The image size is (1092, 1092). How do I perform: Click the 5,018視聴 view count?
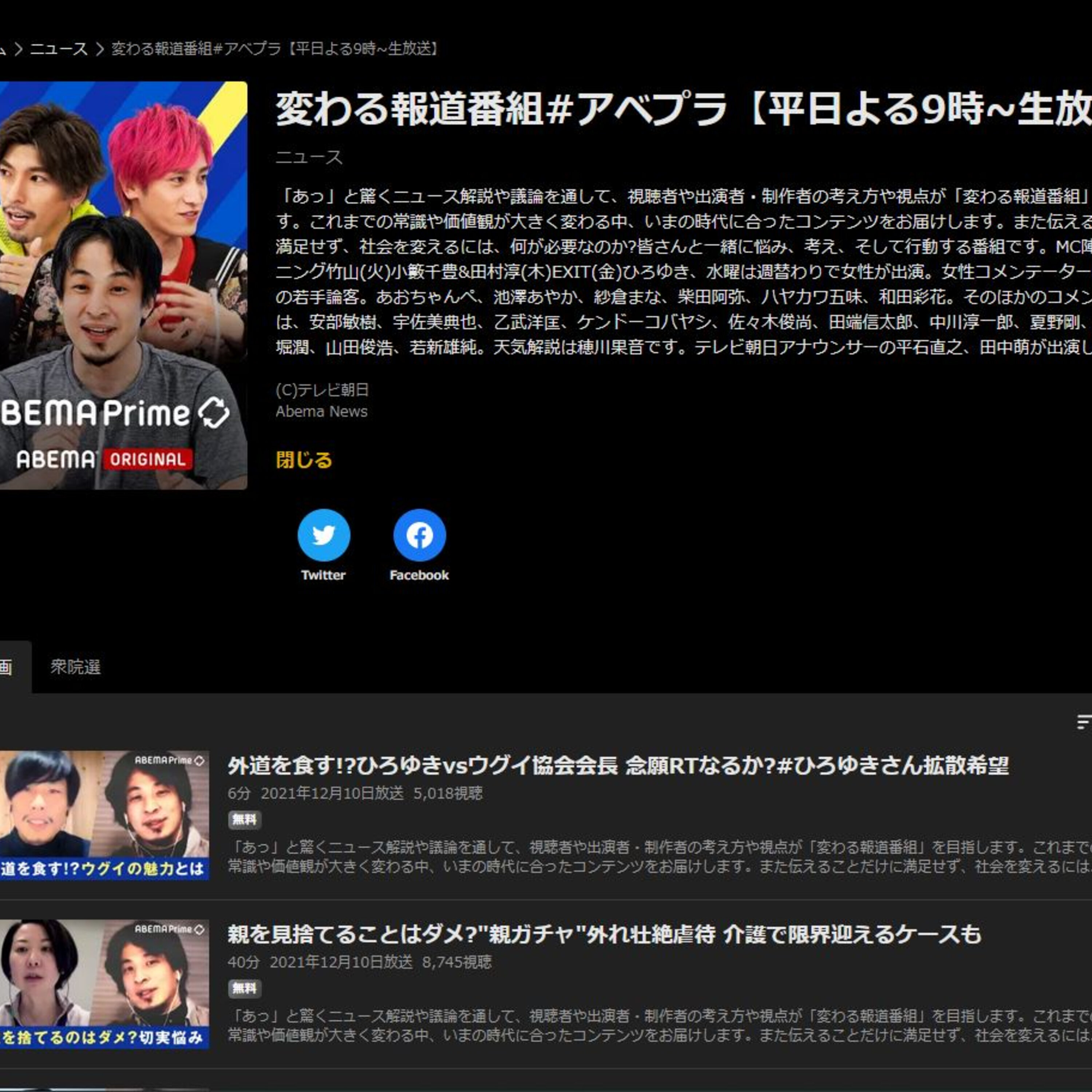pyautogui.click(x=448, y=794)
